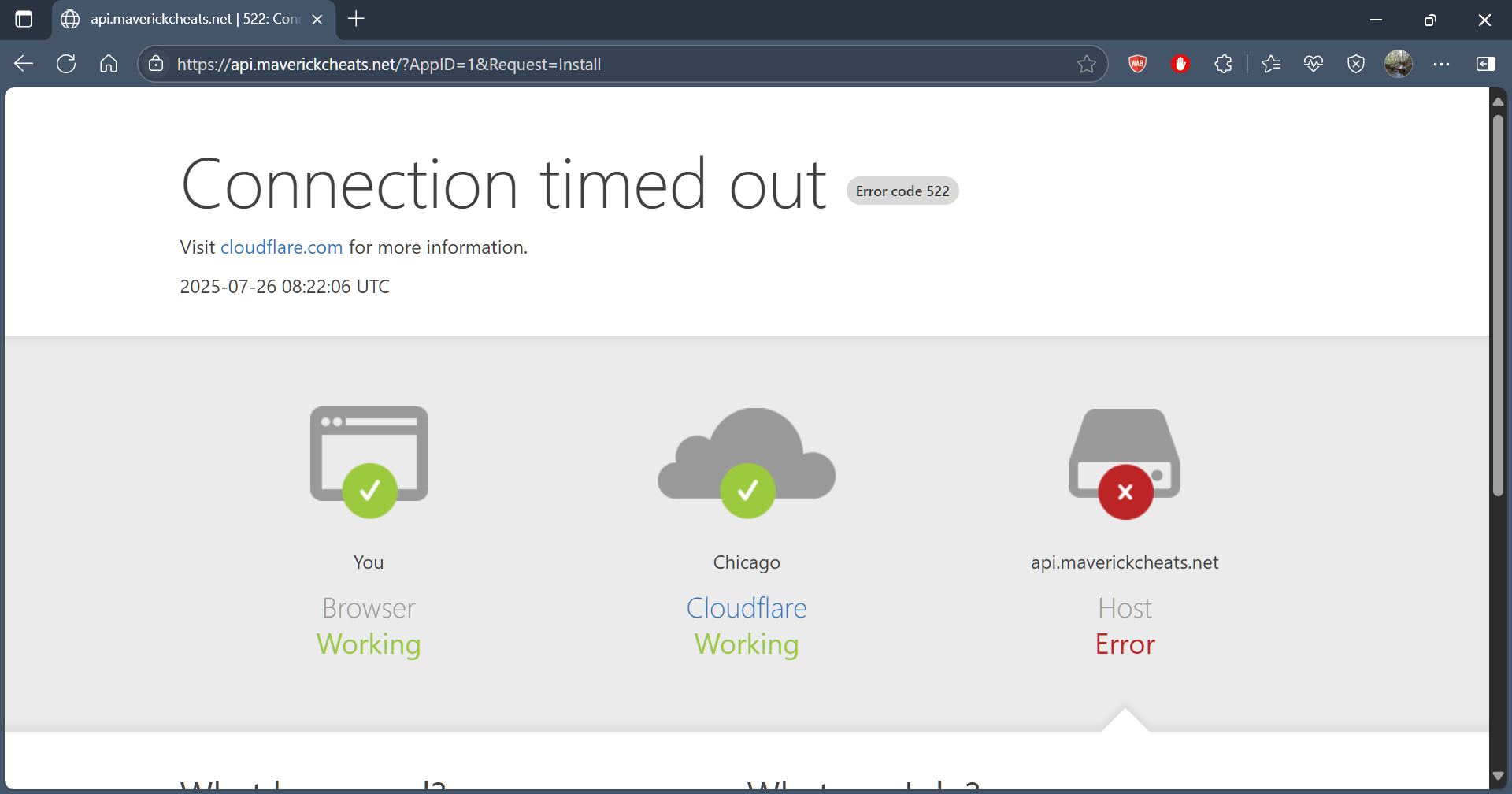Viewport: 1512px width, 794px height.
Task: Close the api.maverickcheats.net tab
Action: pos(317,19)
